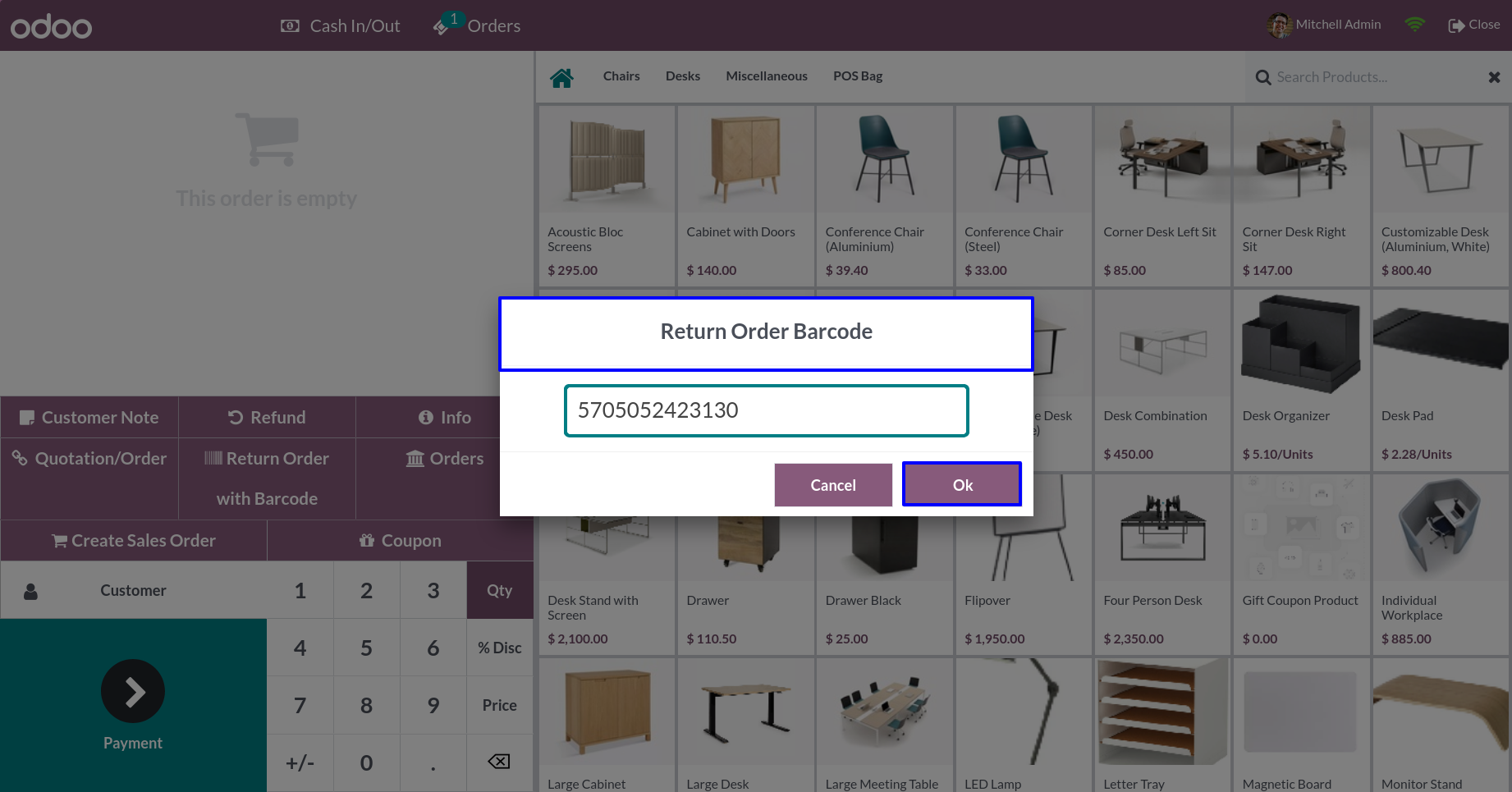
Task: Cancel the Return Order Barcode dialog
Action: pos(833,484)
